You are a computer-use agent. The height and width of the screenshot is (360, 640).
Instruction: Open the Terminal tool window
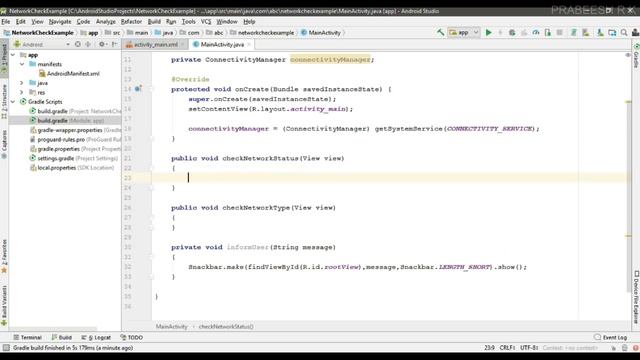pyautogui.click(x=27, y=338)
